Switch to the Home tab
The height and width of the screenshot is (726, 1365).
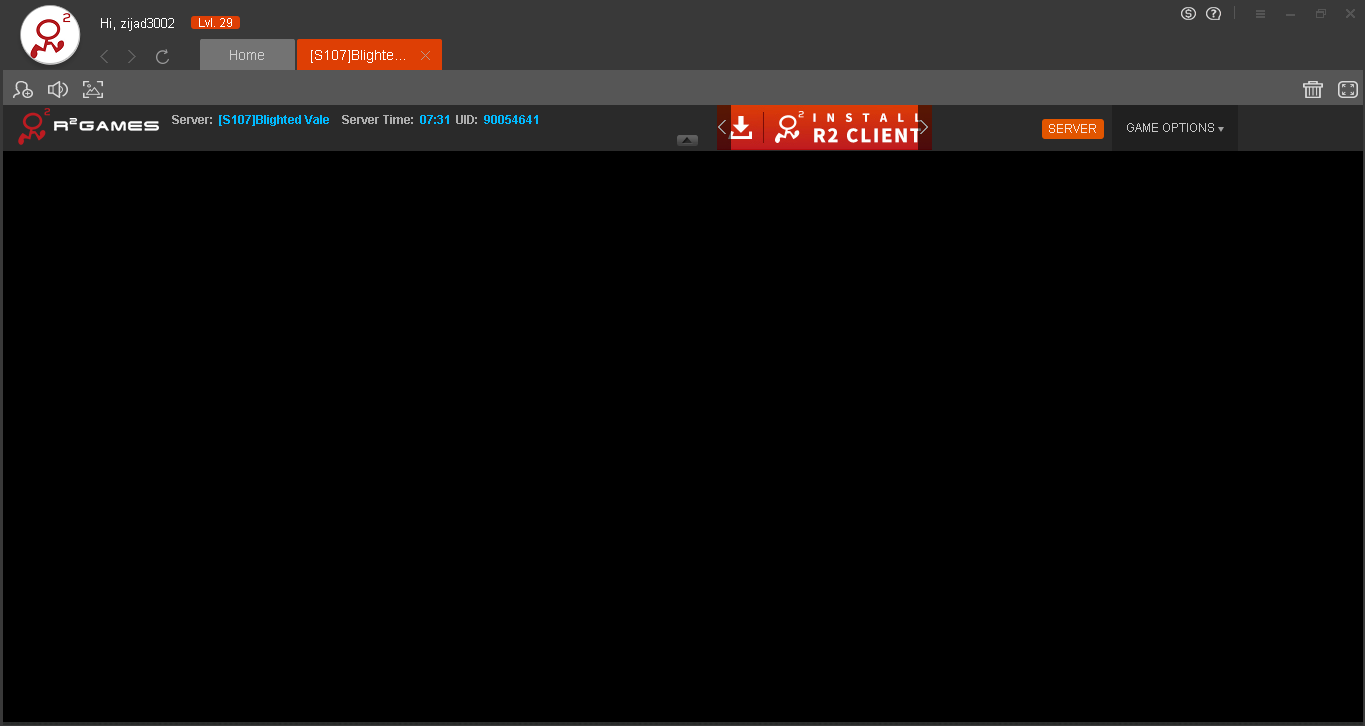click(x=247, y=55)
